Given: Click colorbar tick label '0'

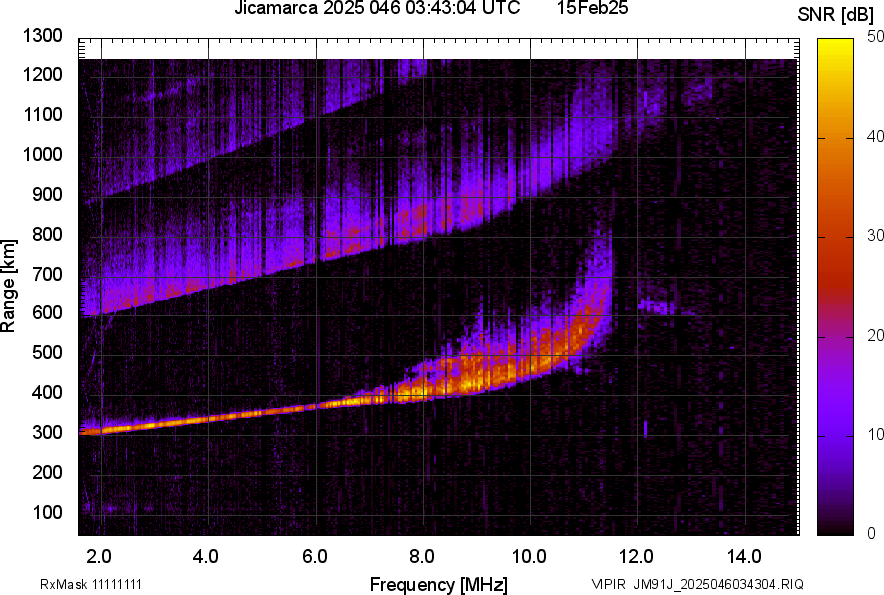Looking at the screenshot, I should [x=872, y=533].
